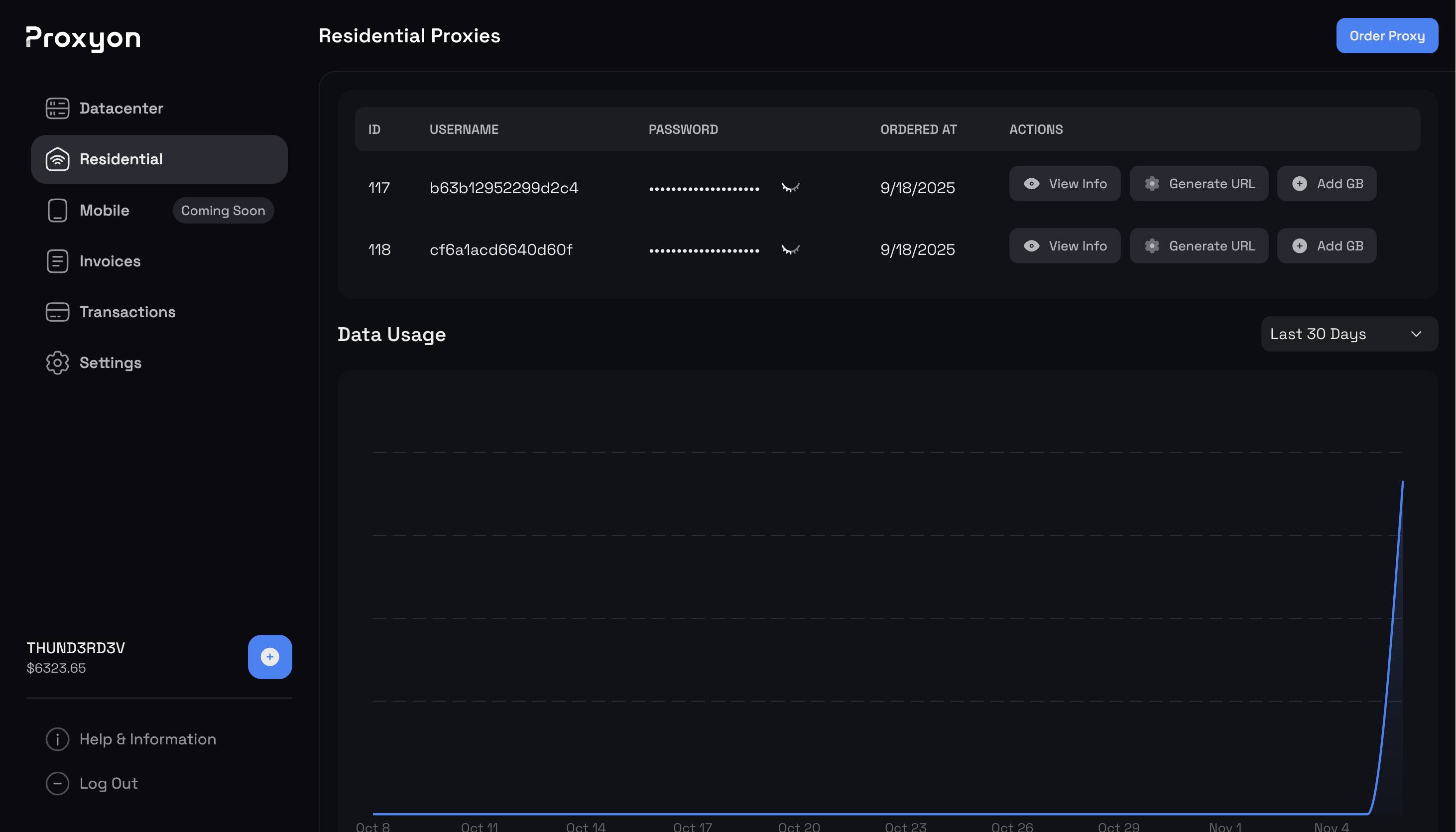Click the Invoices document icon

point(57,261)
